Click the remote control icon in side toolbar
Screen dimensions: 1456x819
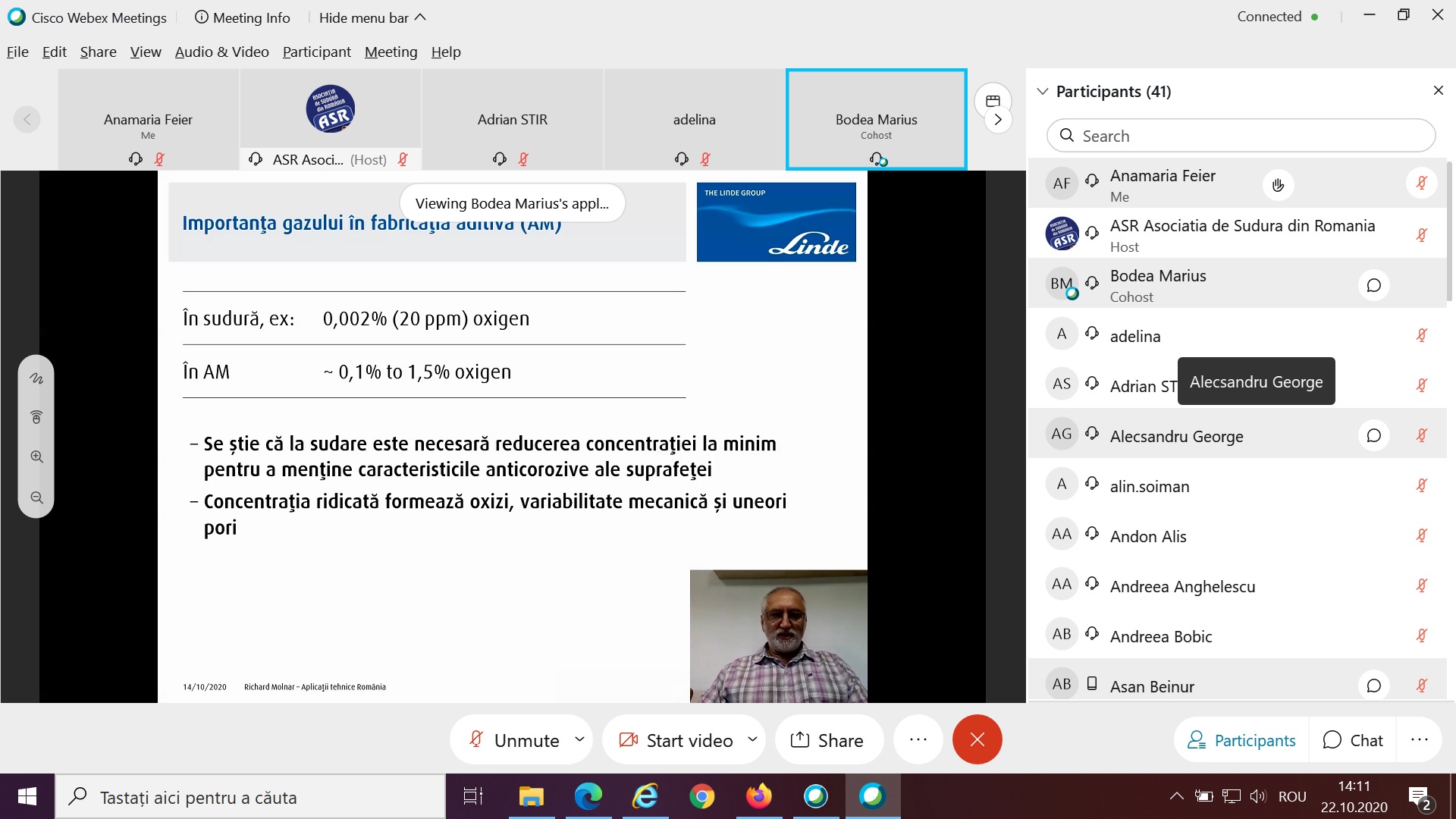tap(36, 417)
